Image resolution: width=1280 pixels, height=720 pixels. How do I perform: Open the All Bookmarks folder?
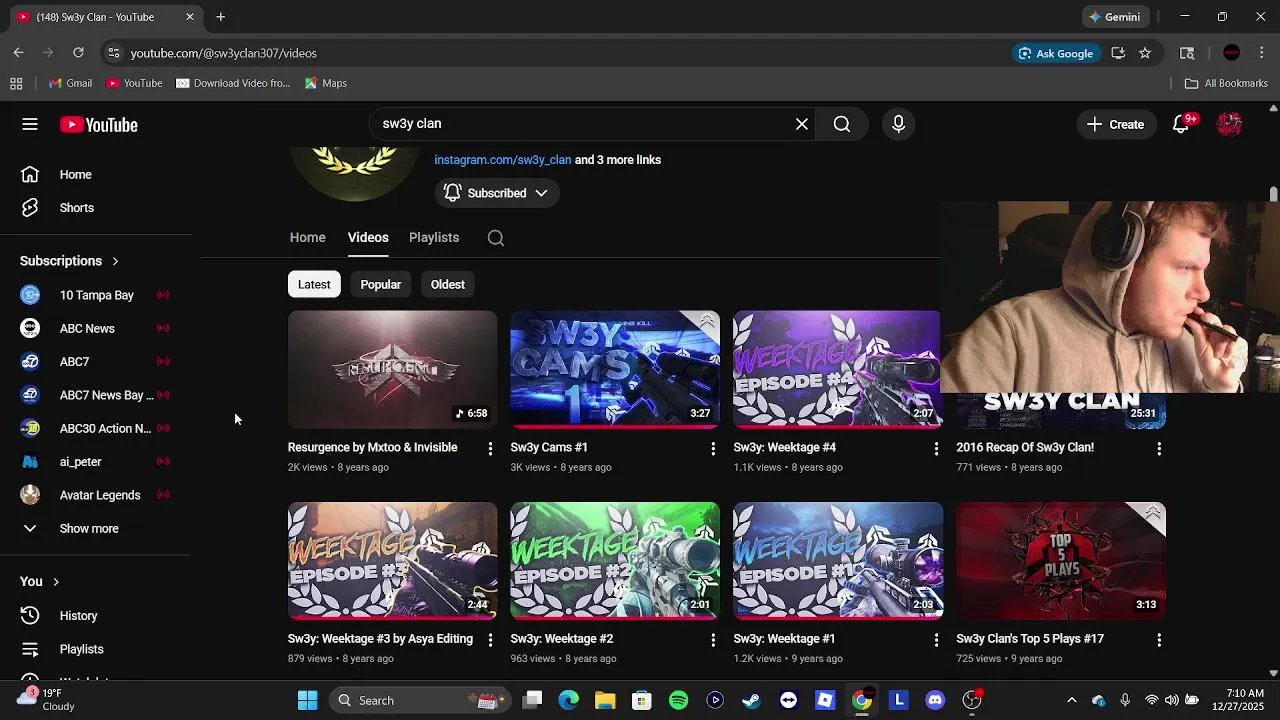tap(1226, 83)
